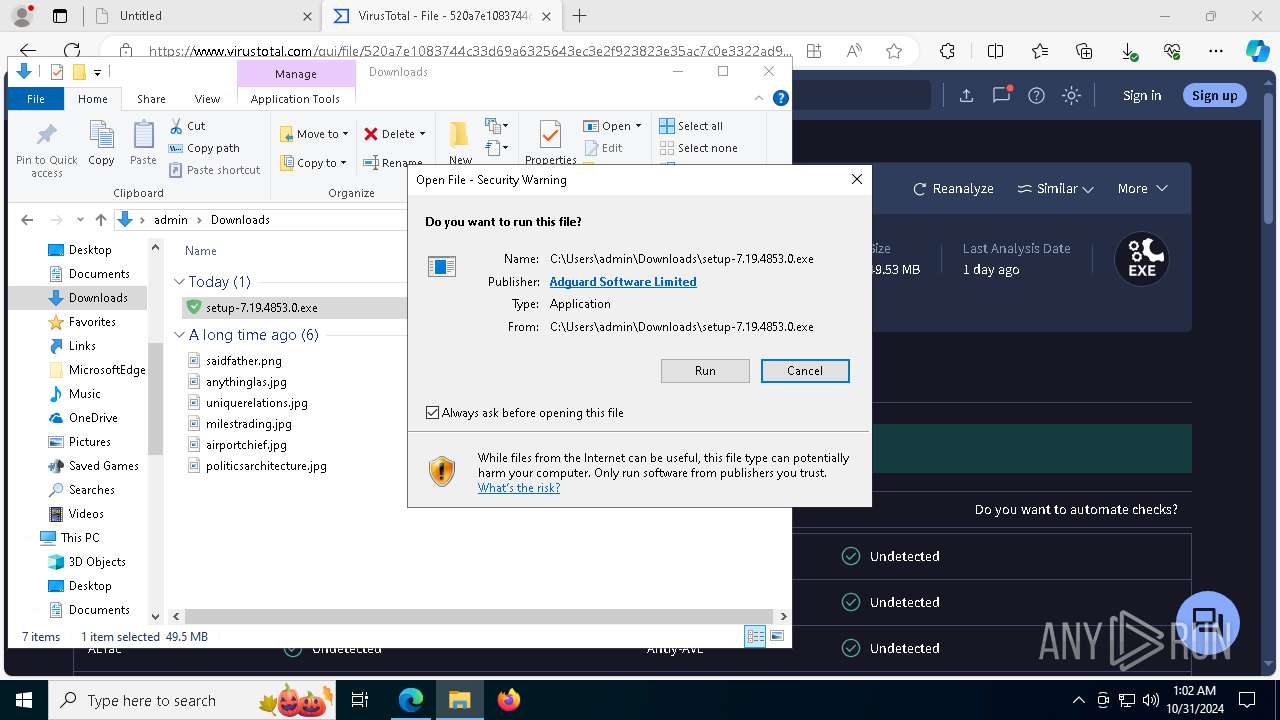The width and height of the screenshot is (1280, 720).
Task: Click the Copy icon in Clipboard group
Action: click(101, 143)
